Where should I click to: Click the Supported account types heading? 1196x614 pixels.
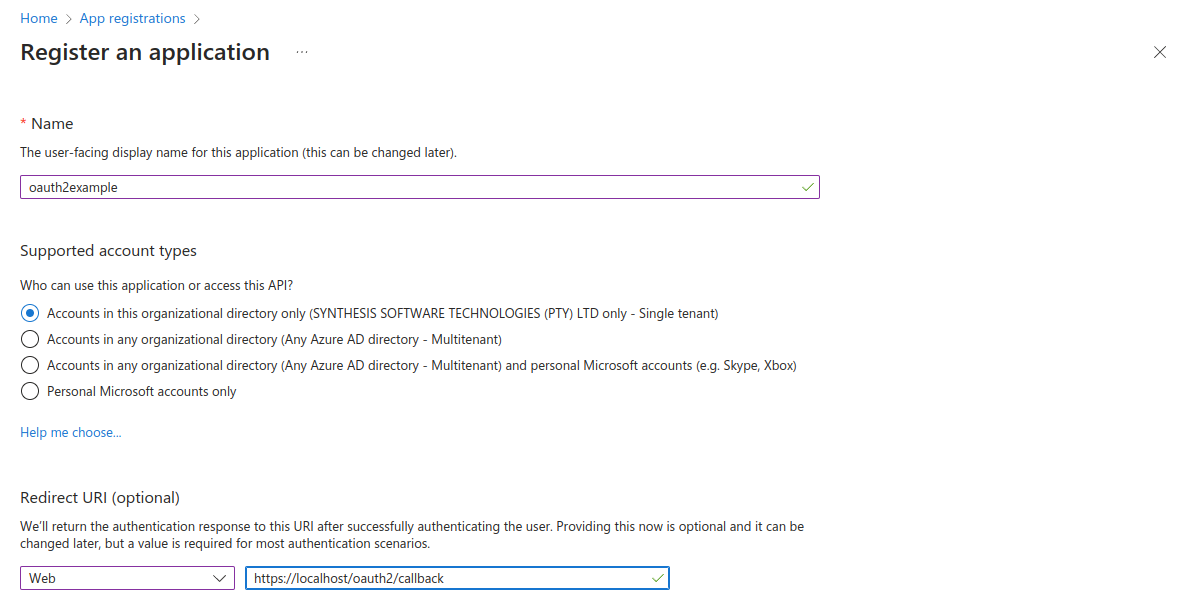(108, 251)
